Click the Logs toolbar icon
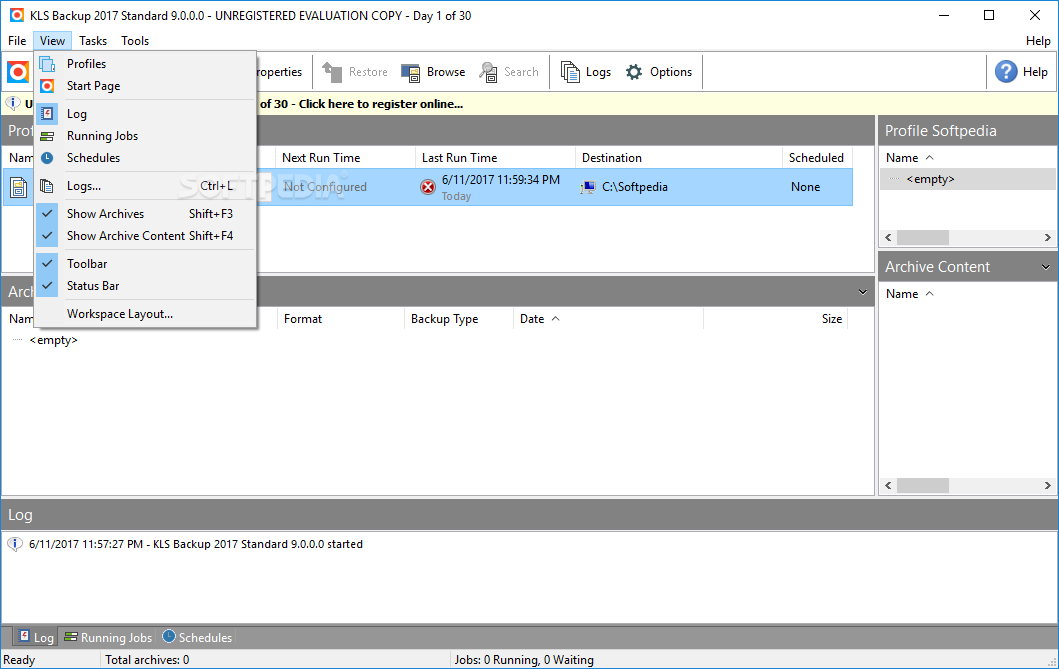The image size is (1059, 669). click(571, 72)
